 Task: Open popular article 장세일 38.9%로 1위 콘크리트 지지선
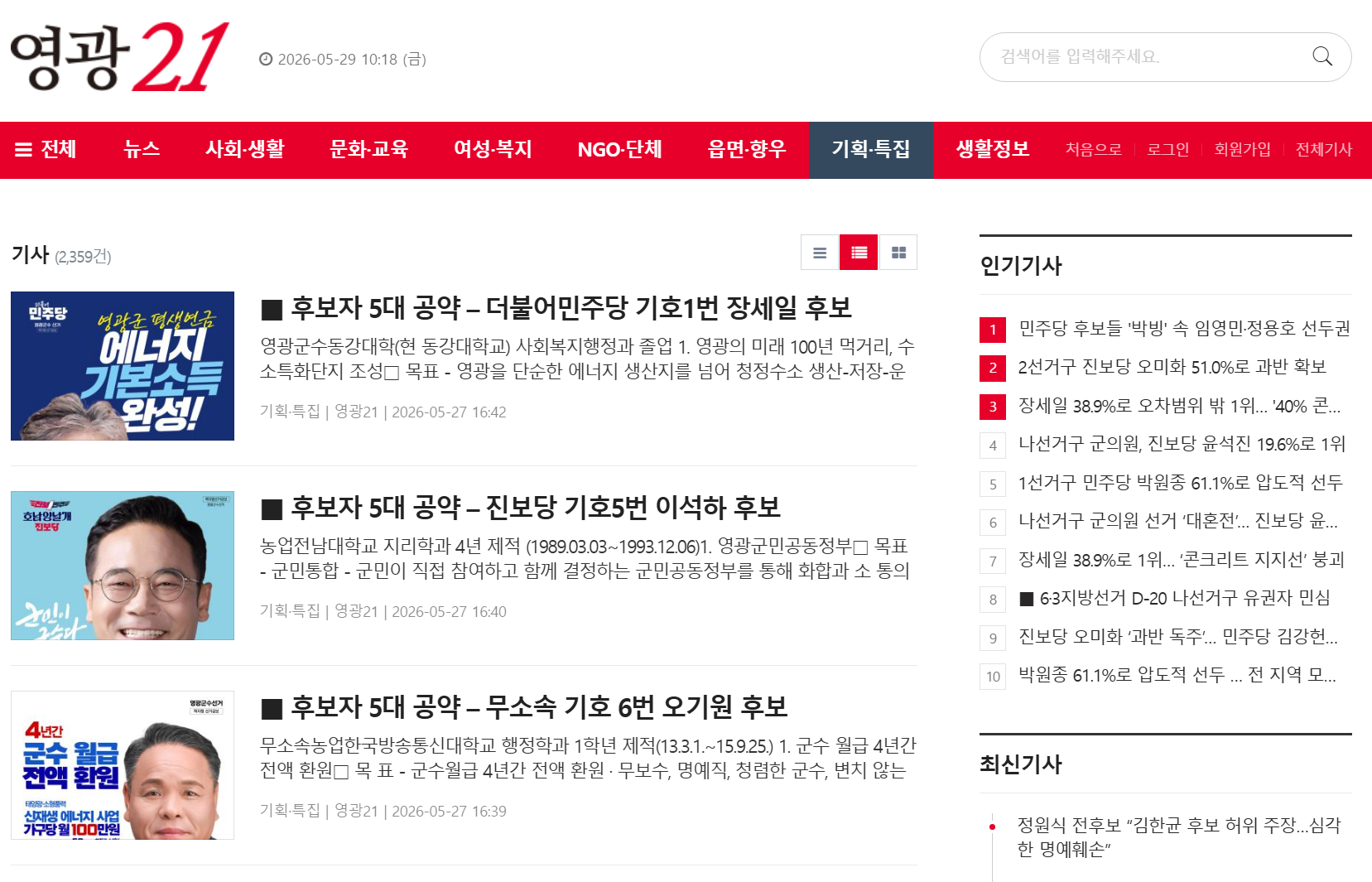1182,560
